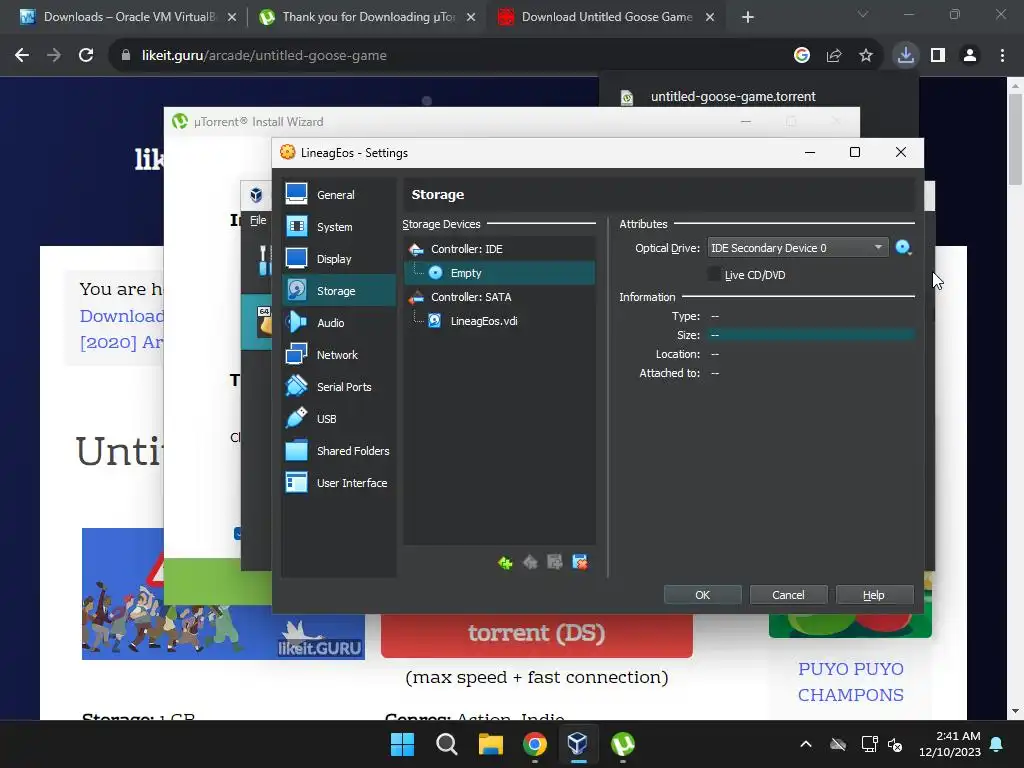This screenshot has width=1024, height=768.
Task: Open Shared Folders settings category
Action: pos(338,451)
